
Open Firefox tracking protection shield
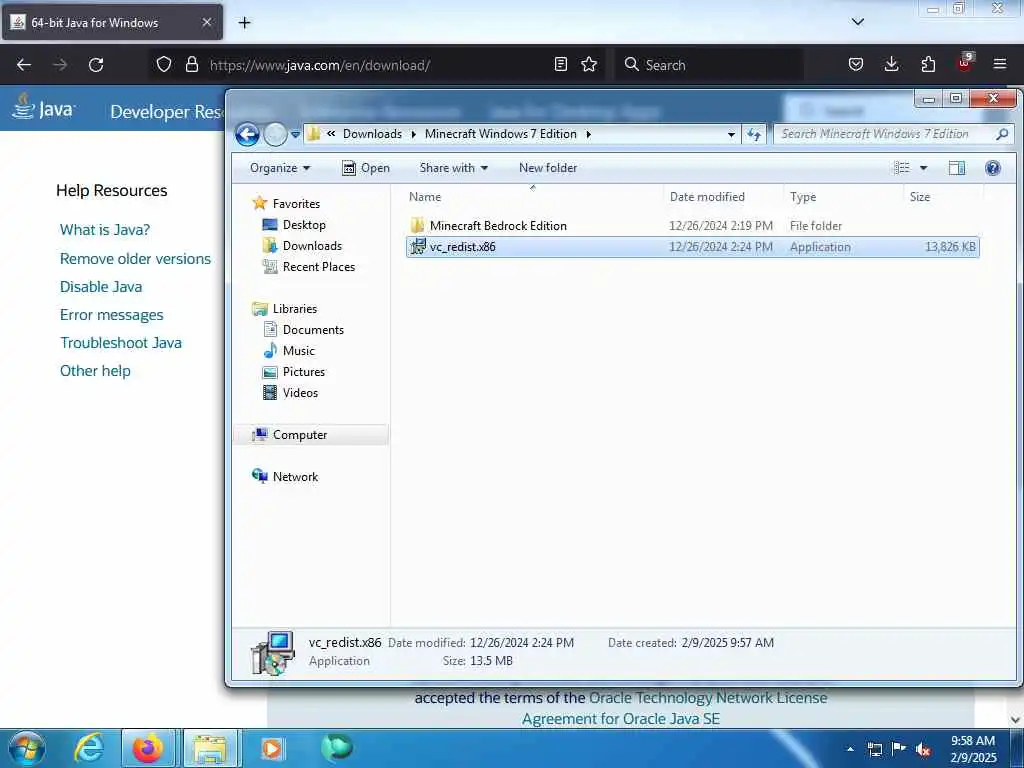(164, 64)
